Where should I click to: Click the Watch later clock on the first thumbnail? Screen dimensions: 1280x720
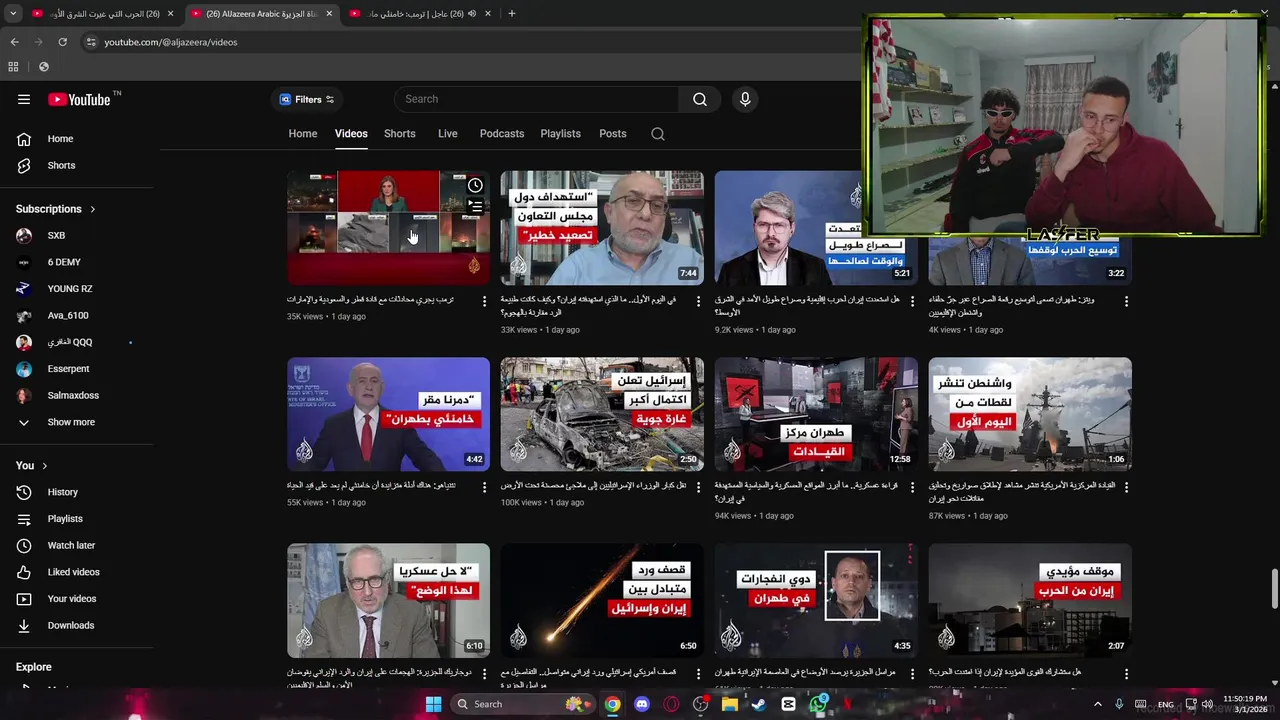(475, 185)
